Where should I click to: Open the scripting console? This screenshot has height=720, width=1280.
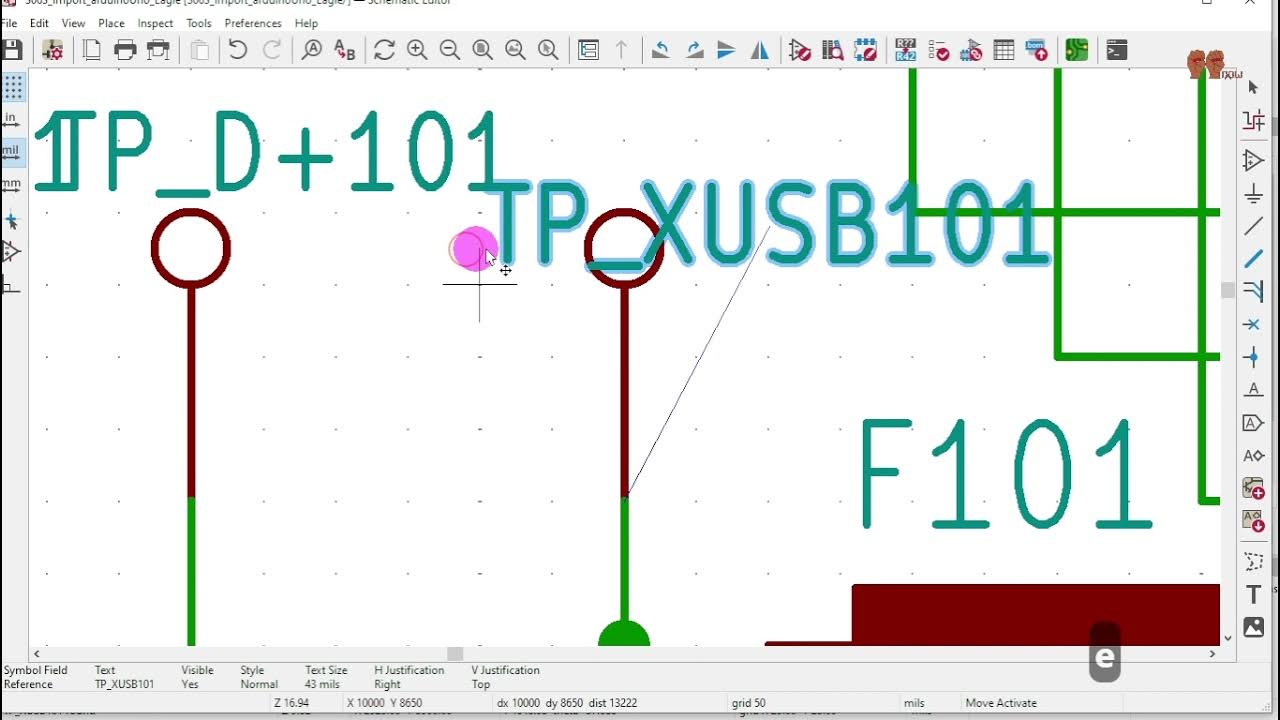click(x=1117, y=50)
